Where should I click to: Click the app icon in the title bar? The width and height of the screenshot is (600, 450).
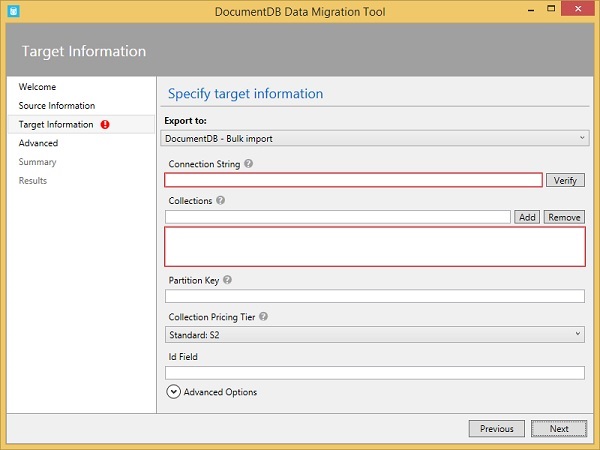point(13,12)
